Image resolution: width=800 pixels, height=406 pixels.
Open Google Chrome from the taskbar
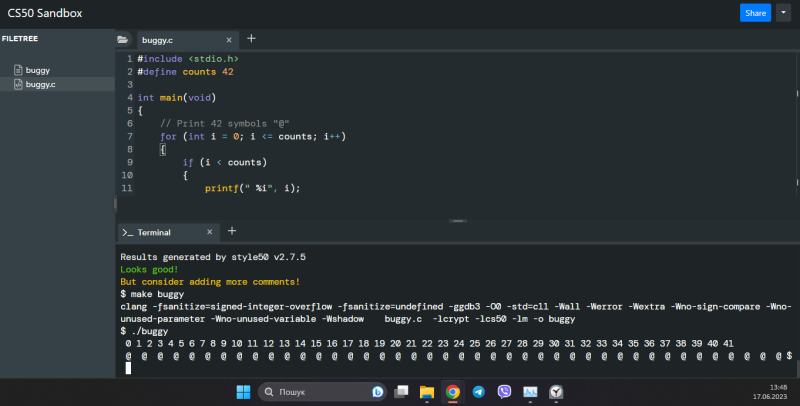coord(452,392)
